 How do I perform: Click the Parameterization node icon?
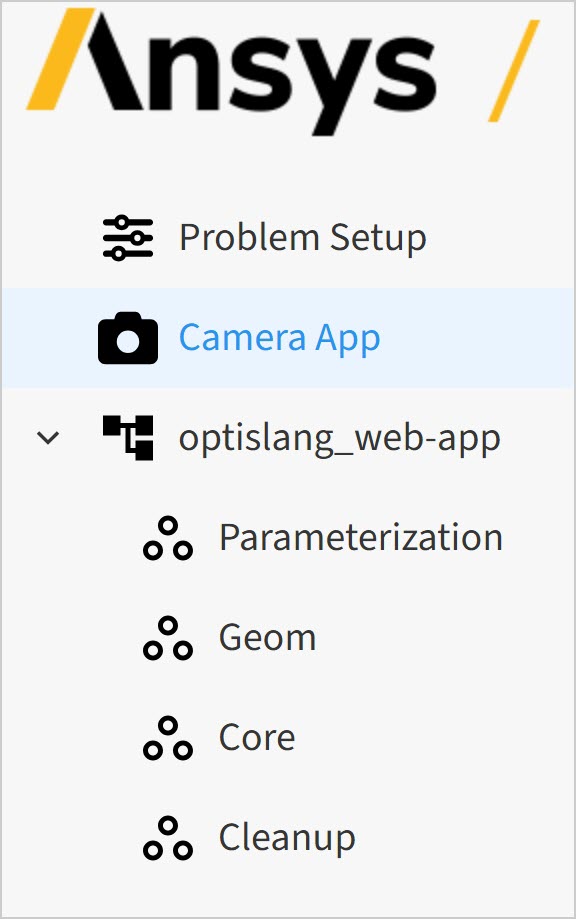(168, 538)
